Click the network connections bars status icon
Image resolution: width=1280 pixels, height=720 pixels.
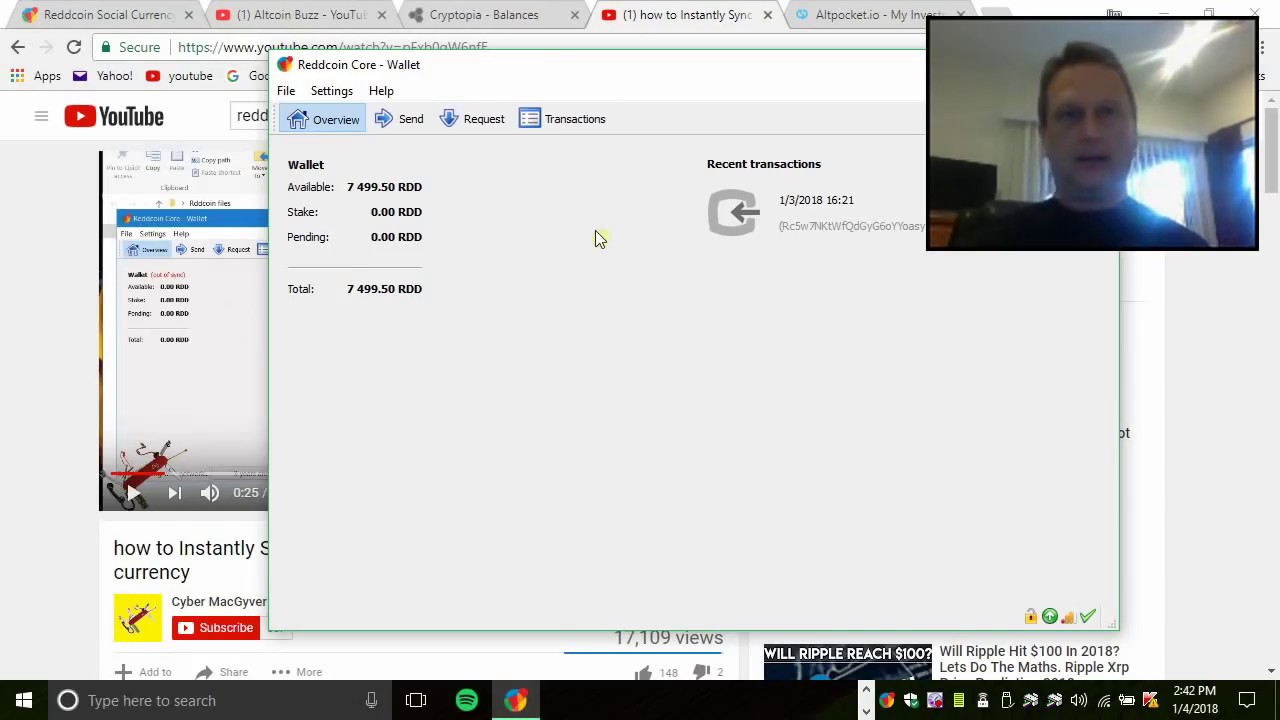point(1068,617)
